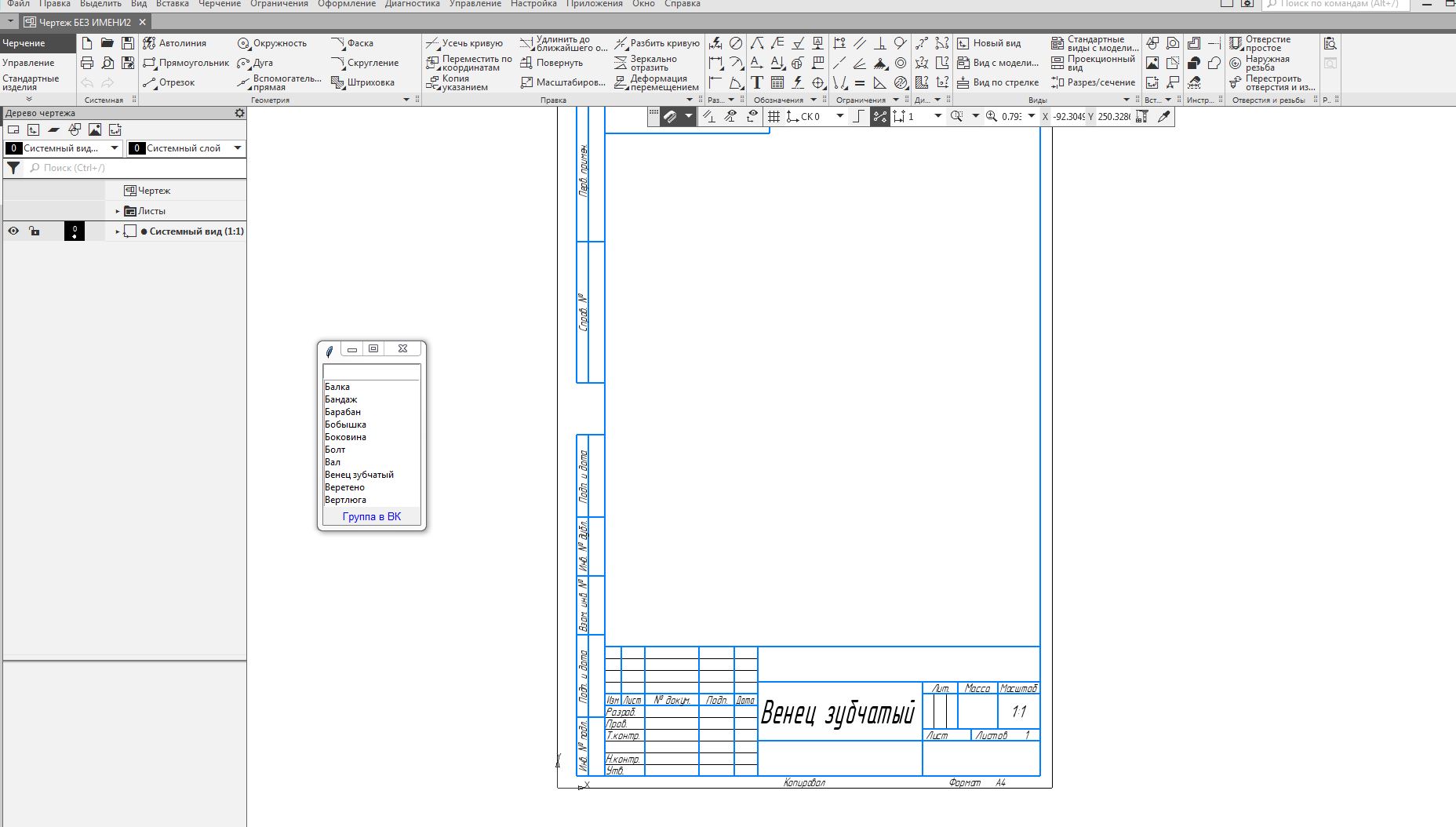Click the Разрез/сечение tool
Screen dimensions: 1456x827
pyautogui.click(x=1093, y=82)
